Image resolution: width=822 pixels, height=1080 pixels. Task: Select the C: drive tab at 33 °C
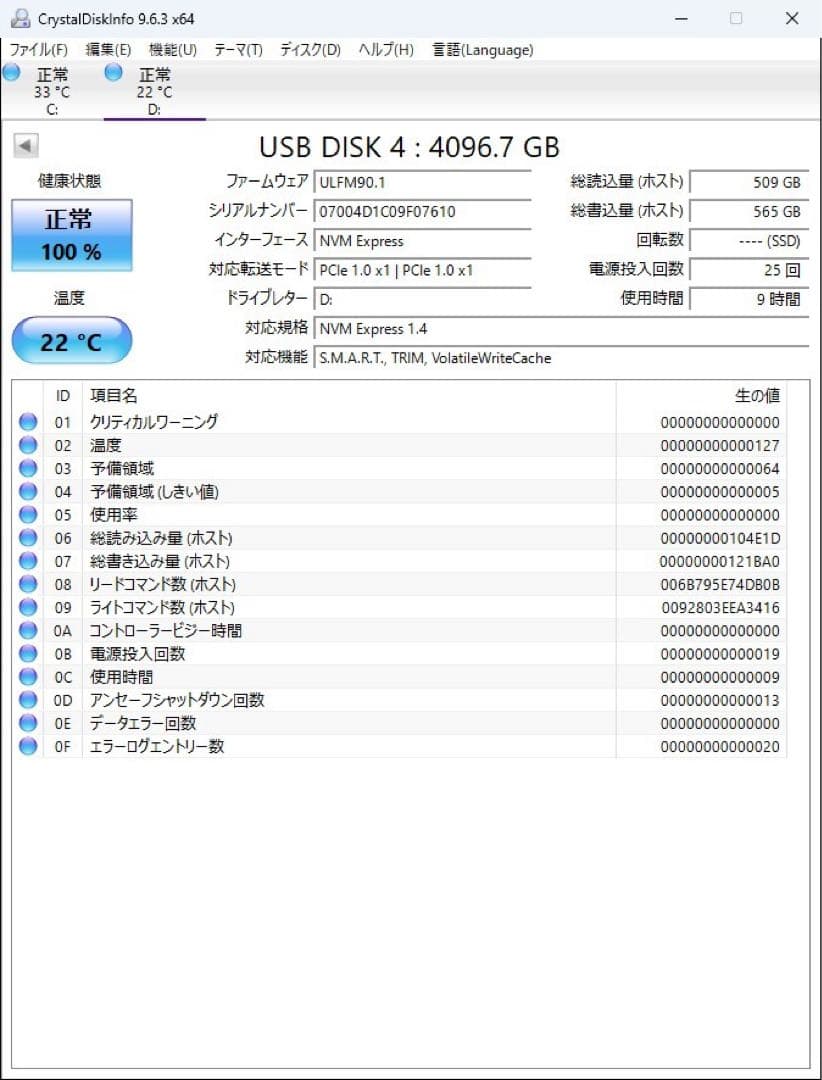coord(52,91)
